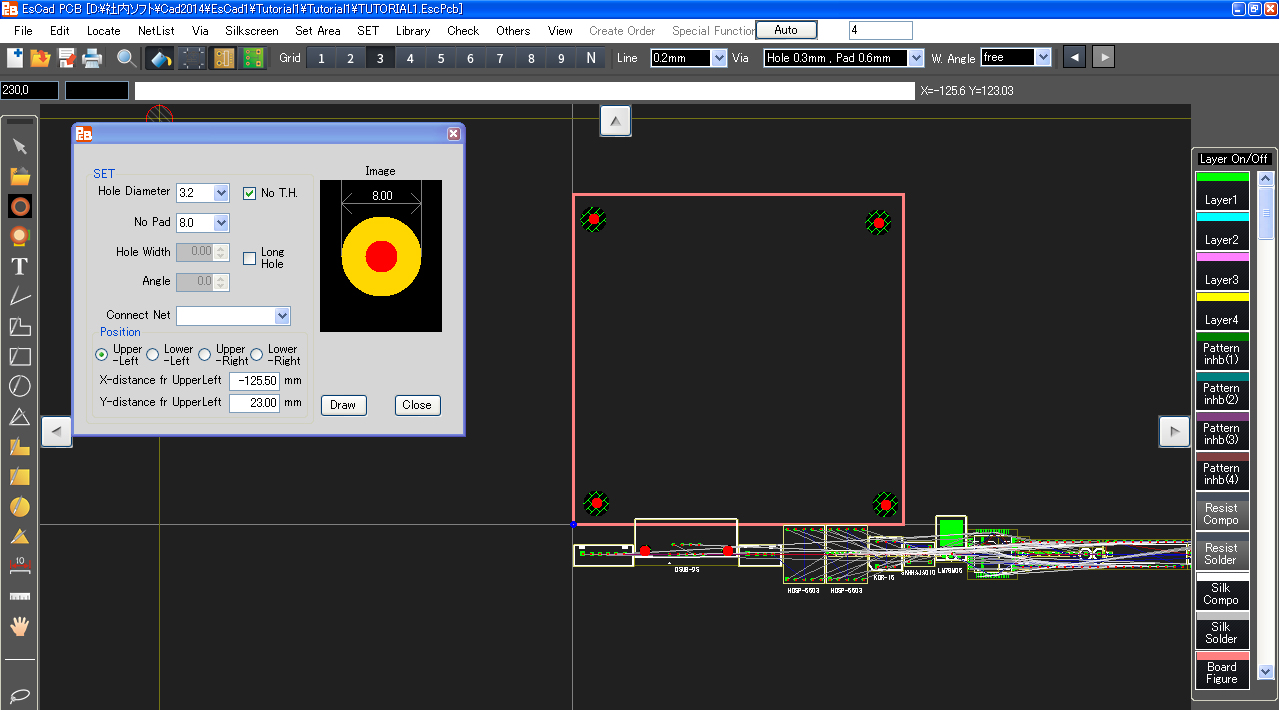This screenshot has width=1279, height=710.
Task: Enable the Long Hole checkbox
Action: click(x=250, y=258)
